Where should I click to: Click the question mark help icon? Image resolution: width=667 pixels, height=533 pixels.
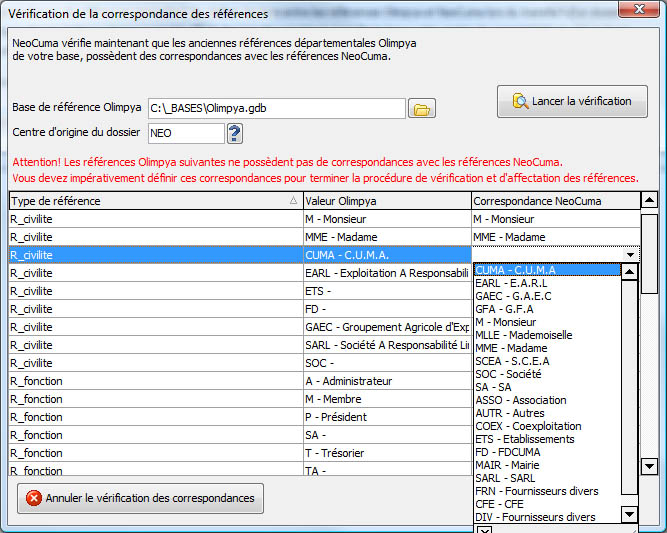pos(235,134)
